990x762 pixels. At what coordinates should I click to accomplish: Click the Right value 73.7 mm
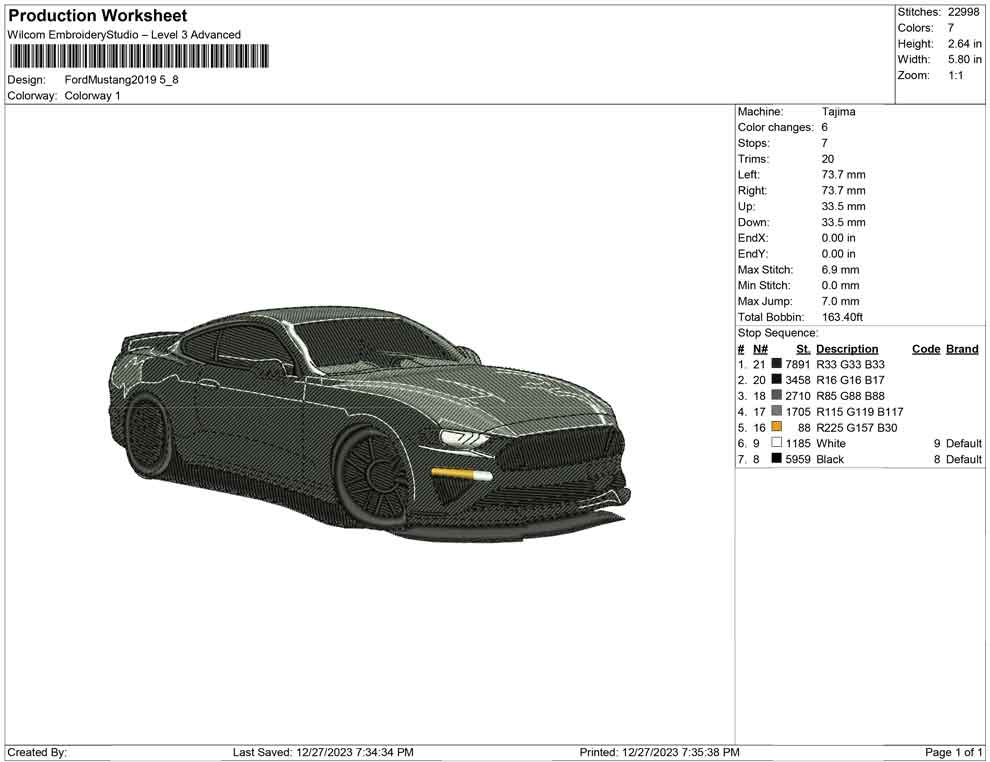click(x=844, y=191)
